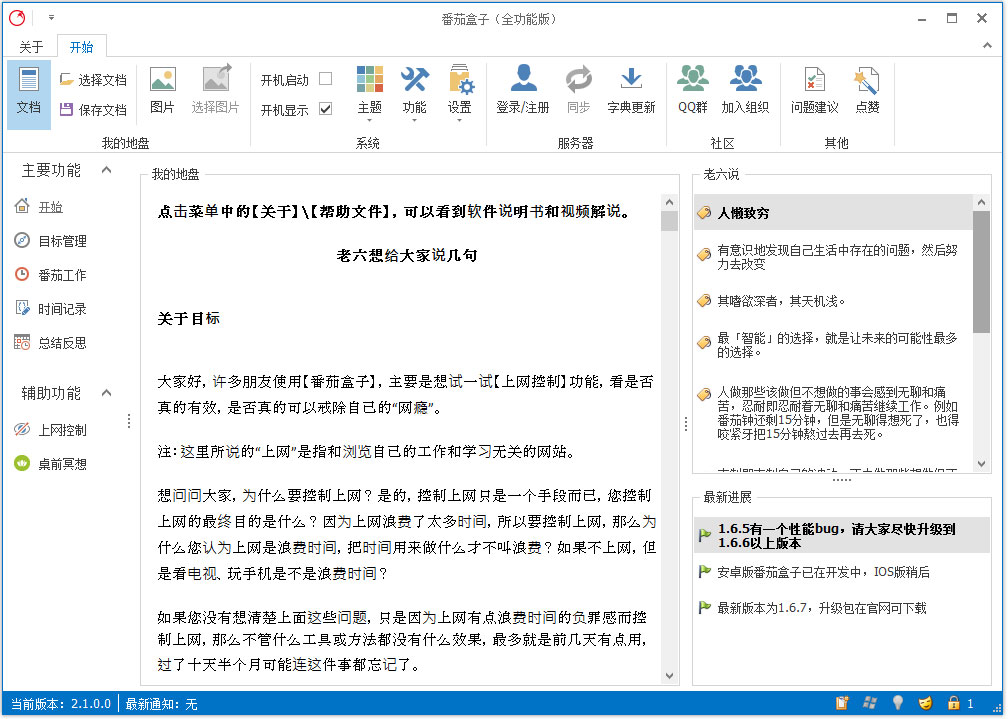Click 最新通知: 无 in status bar
Viewport: 1008px width, 719px height.
[x=161, y=704]
